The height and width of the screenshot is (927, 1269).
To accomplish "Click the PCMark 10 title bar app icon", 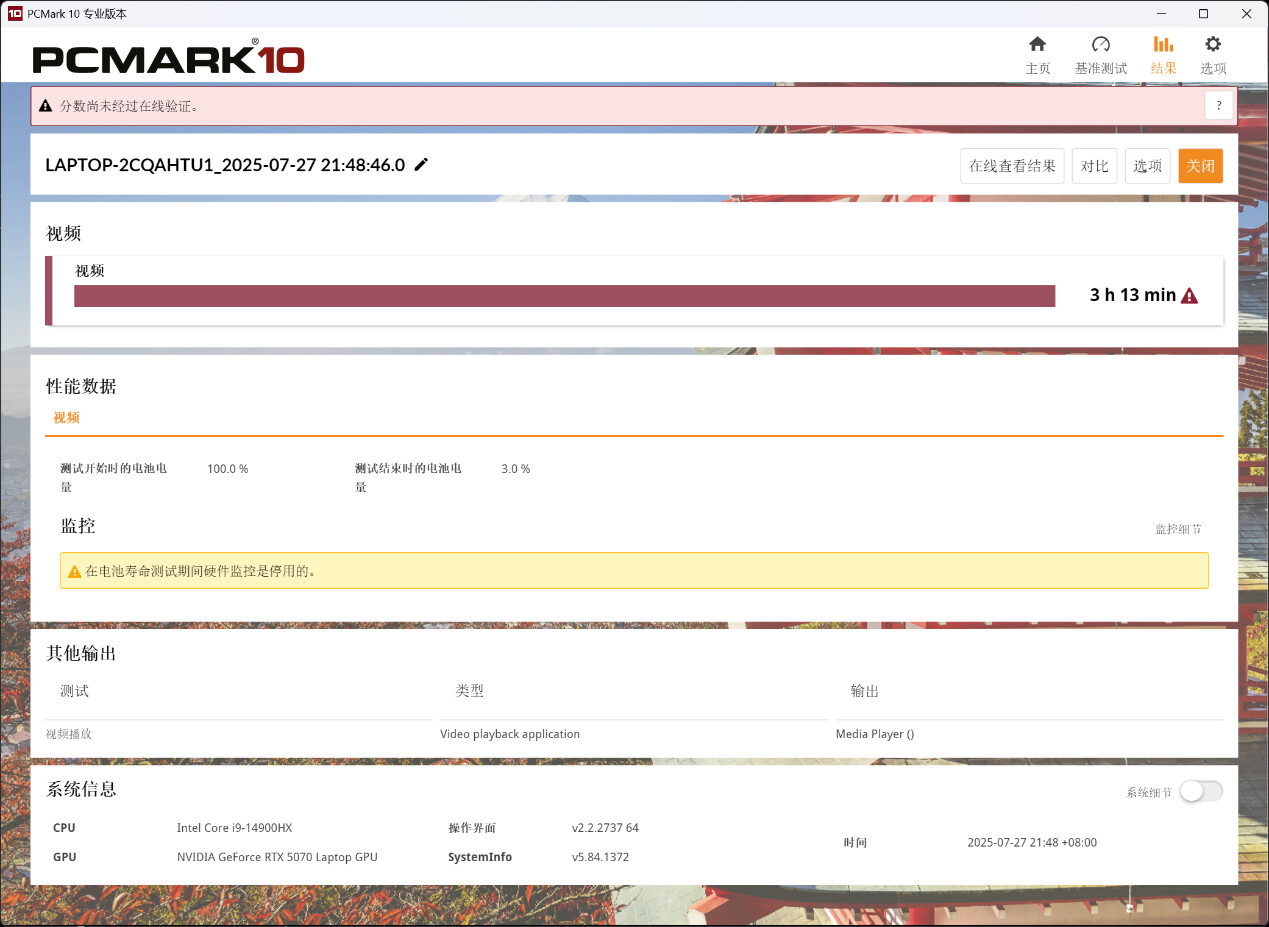I will point(14,14).
